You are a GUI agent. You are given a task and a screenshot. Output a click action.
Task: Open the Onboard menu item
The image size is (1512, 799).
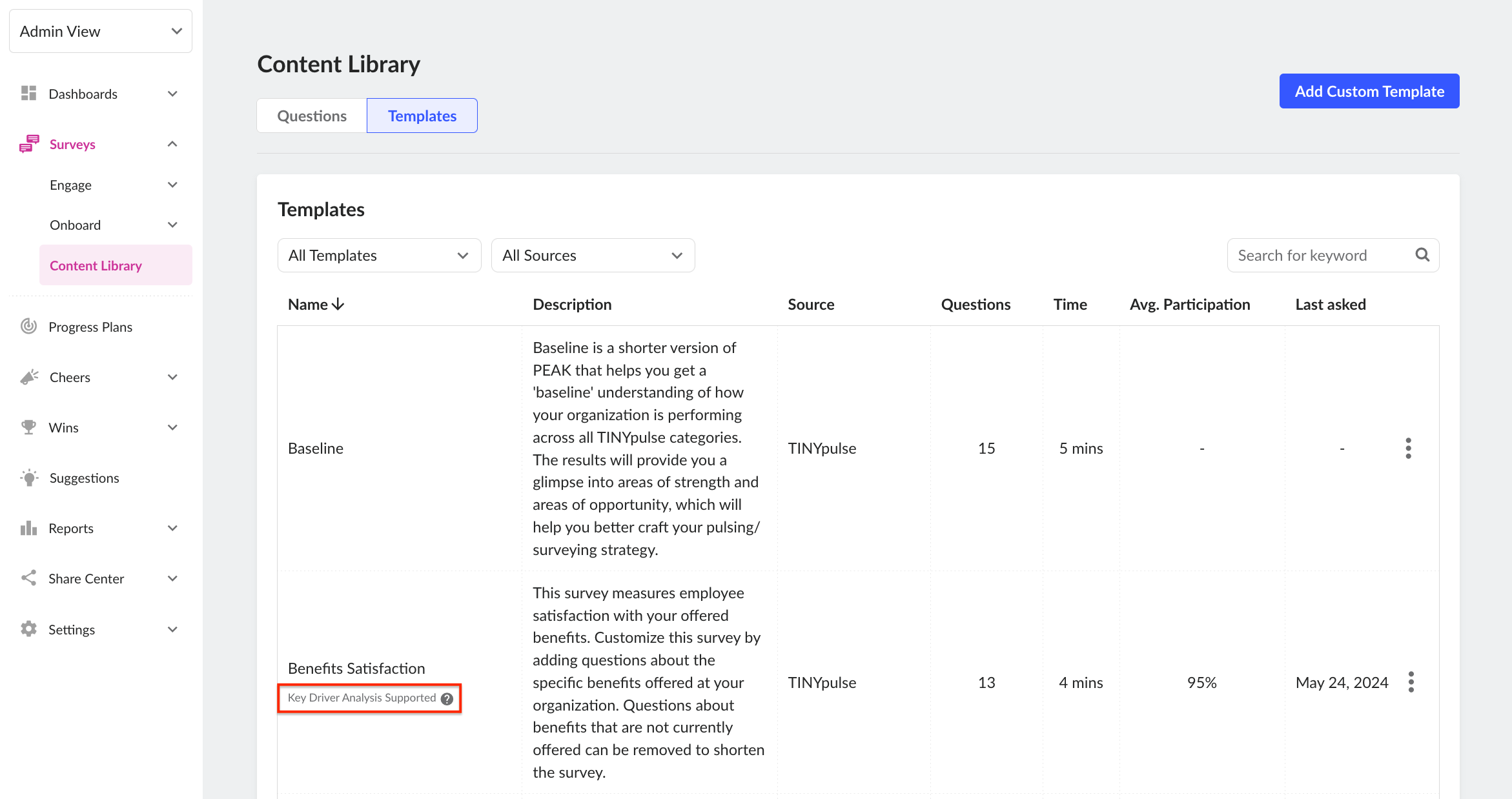(x=76, y=225)
